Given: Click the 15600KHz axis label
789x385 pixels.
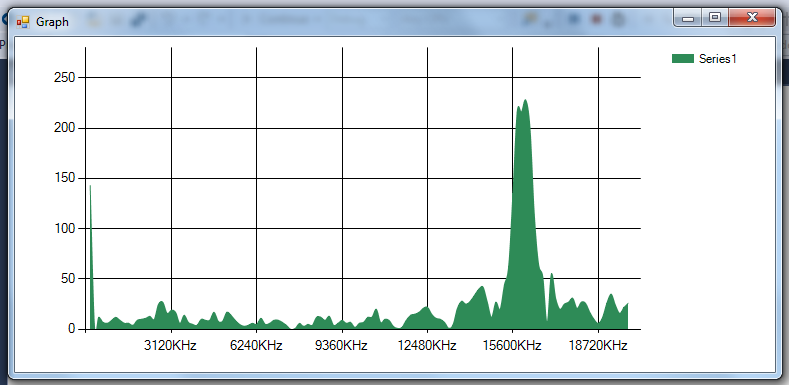Looking at the screenshot, I should (x=512, y=346).
